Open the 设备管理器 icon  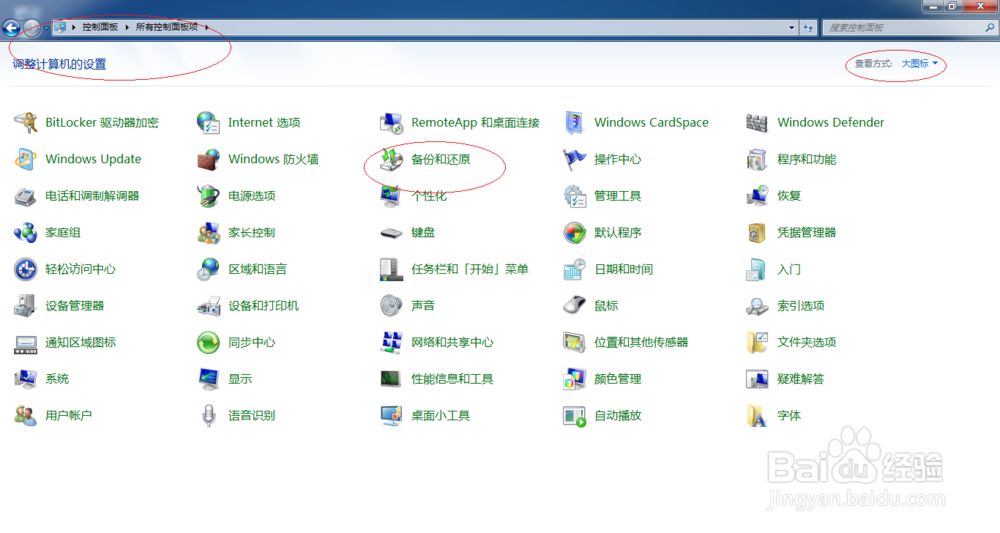click(26, 306)
